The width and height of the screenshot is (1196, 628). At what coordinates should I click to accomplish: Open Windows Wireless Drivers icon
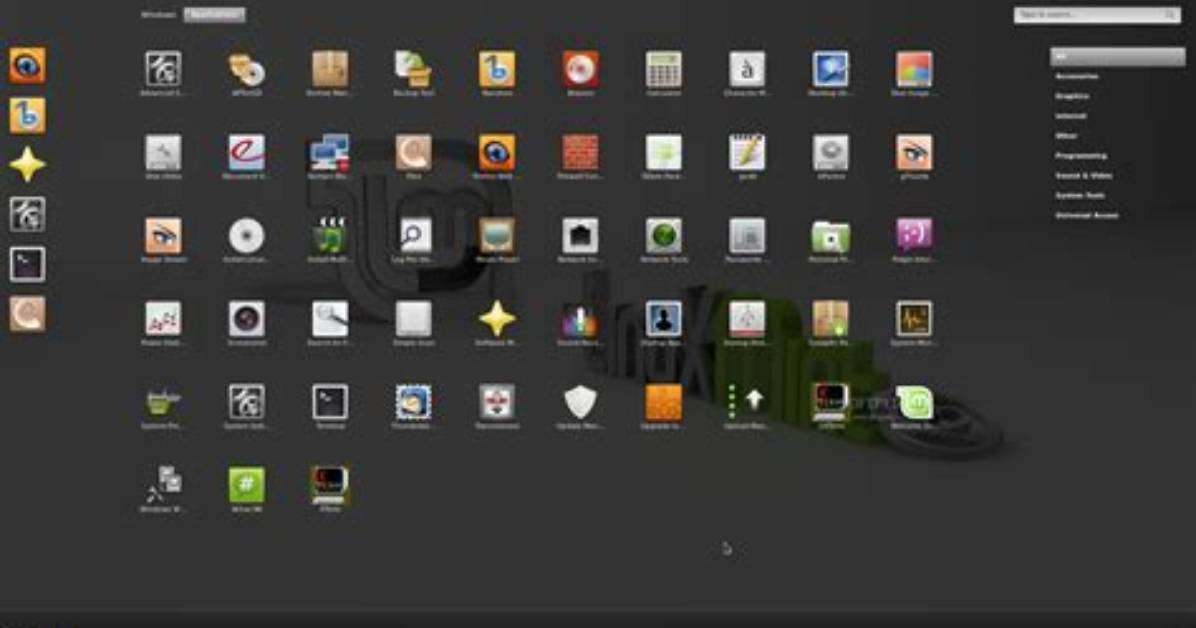pos(163,485)
